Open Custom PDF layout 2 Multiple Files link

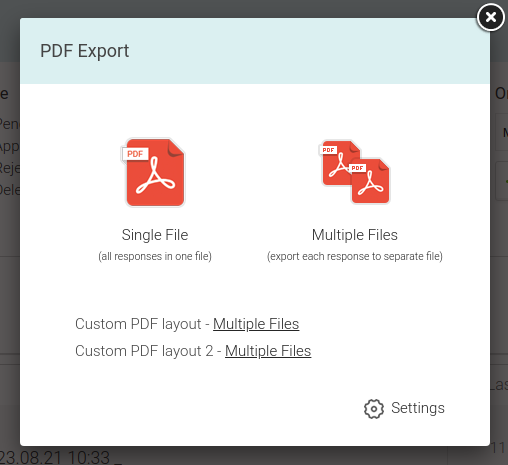(x=268, y=351)
